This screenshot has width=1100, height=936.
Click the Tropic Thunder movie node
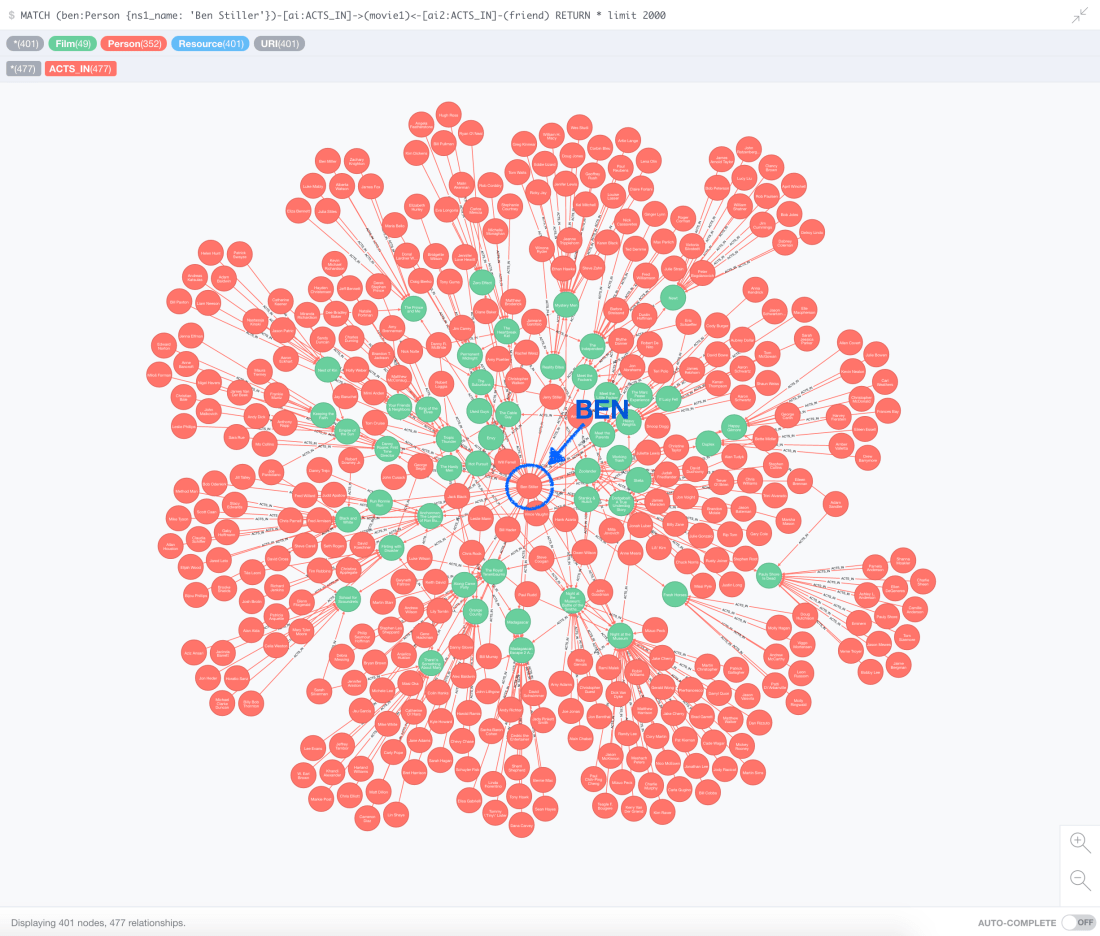click(x=448, y=440)
